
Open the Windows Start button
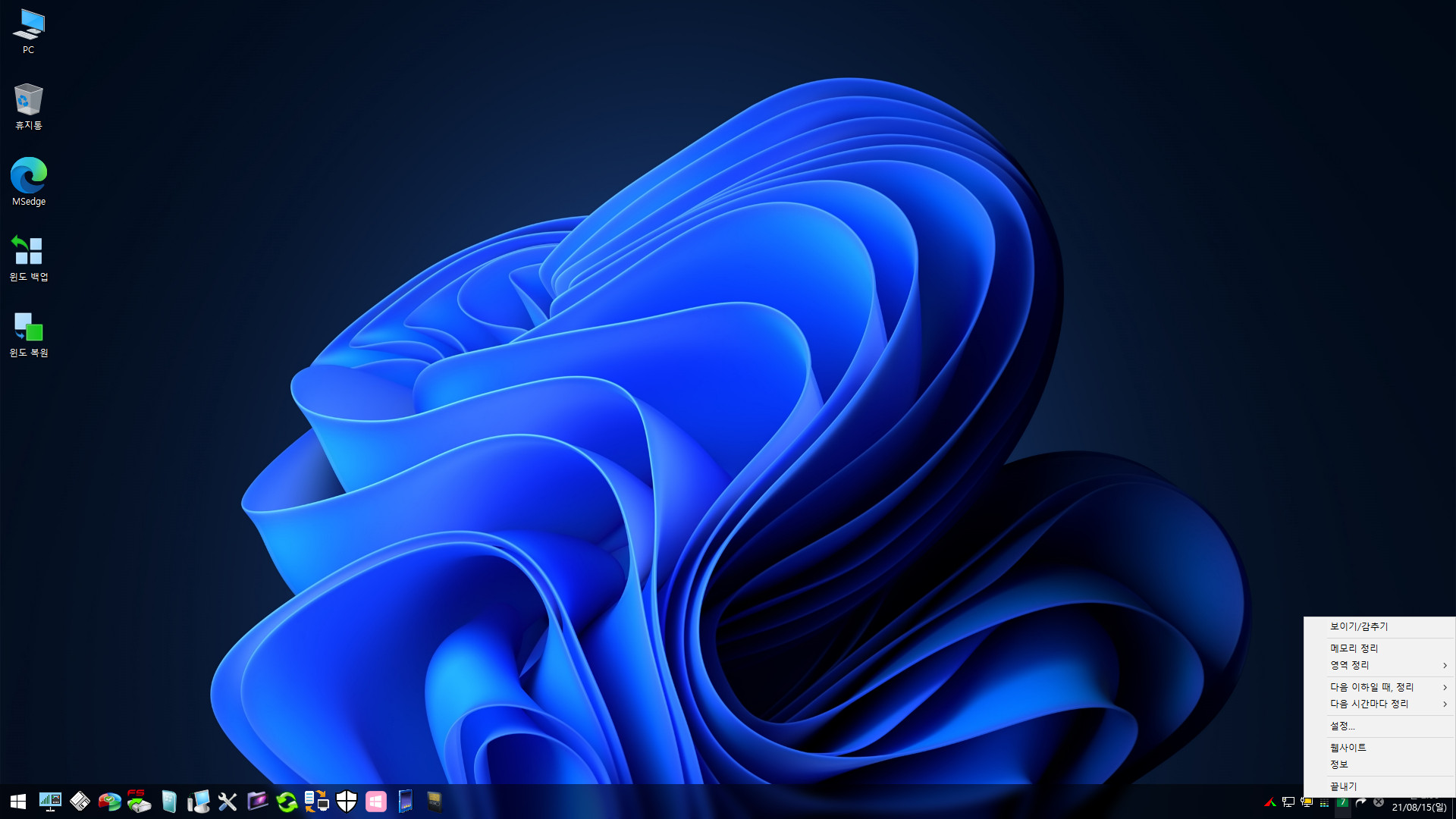18,802
